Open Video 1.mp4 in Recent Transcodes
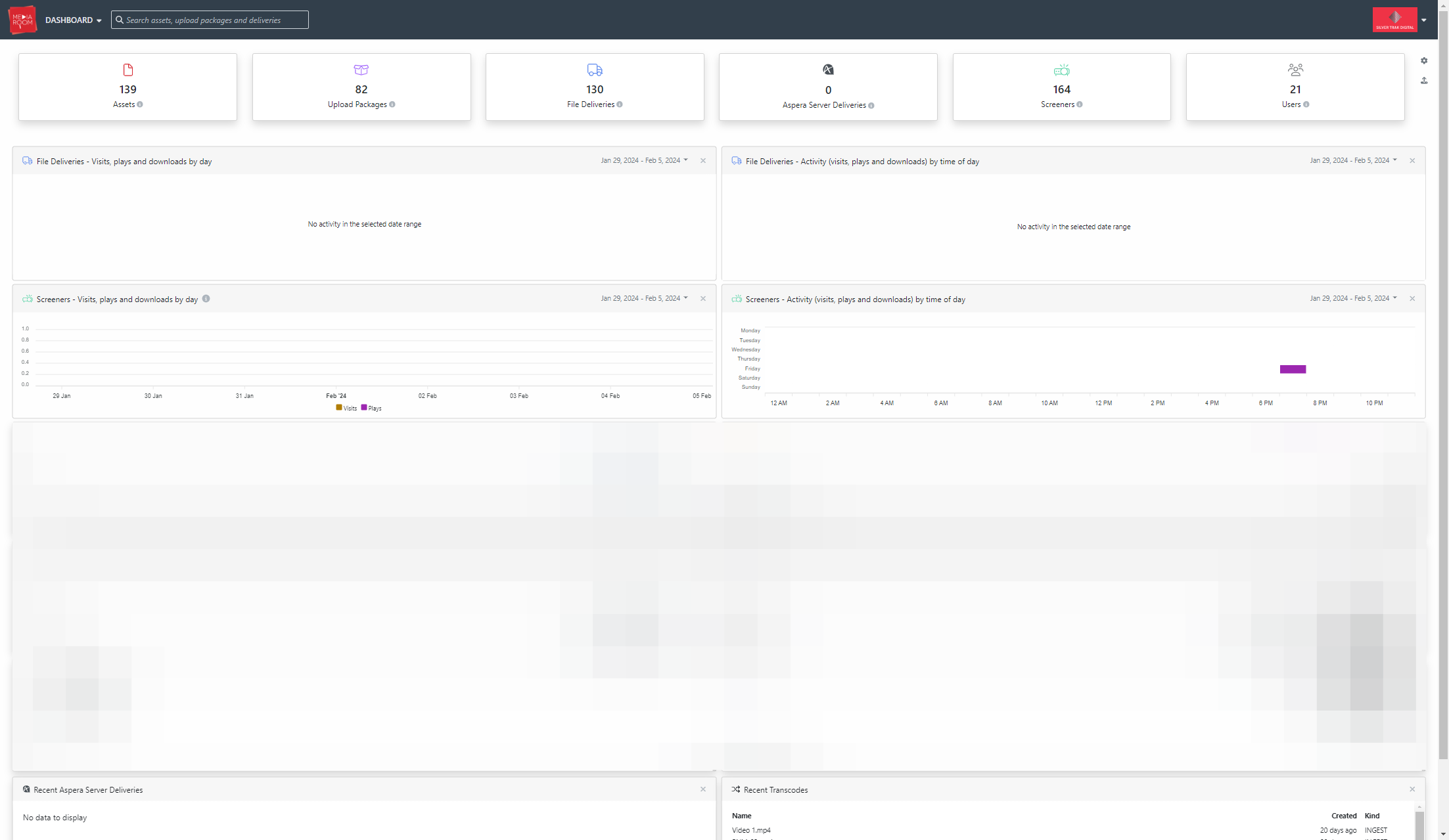The width and height of the screenshot is (1449, 840). [751, 830]
